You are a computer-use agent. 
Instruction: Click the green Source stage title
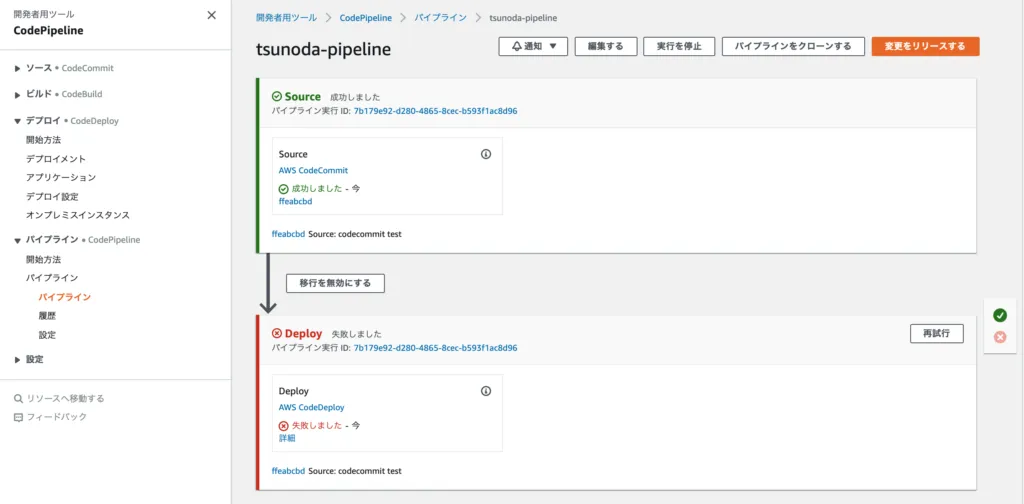coord(302,97)
